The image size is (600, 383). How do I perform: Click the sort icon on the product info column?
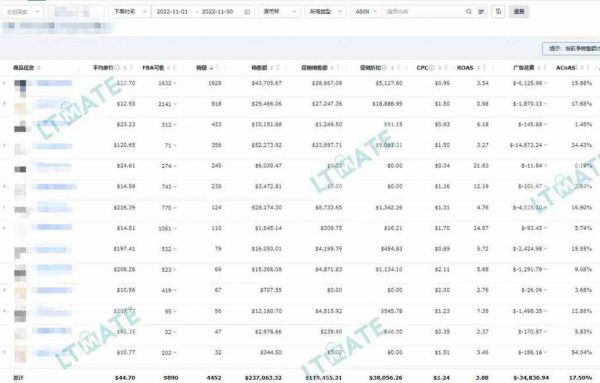click(39, 68)
